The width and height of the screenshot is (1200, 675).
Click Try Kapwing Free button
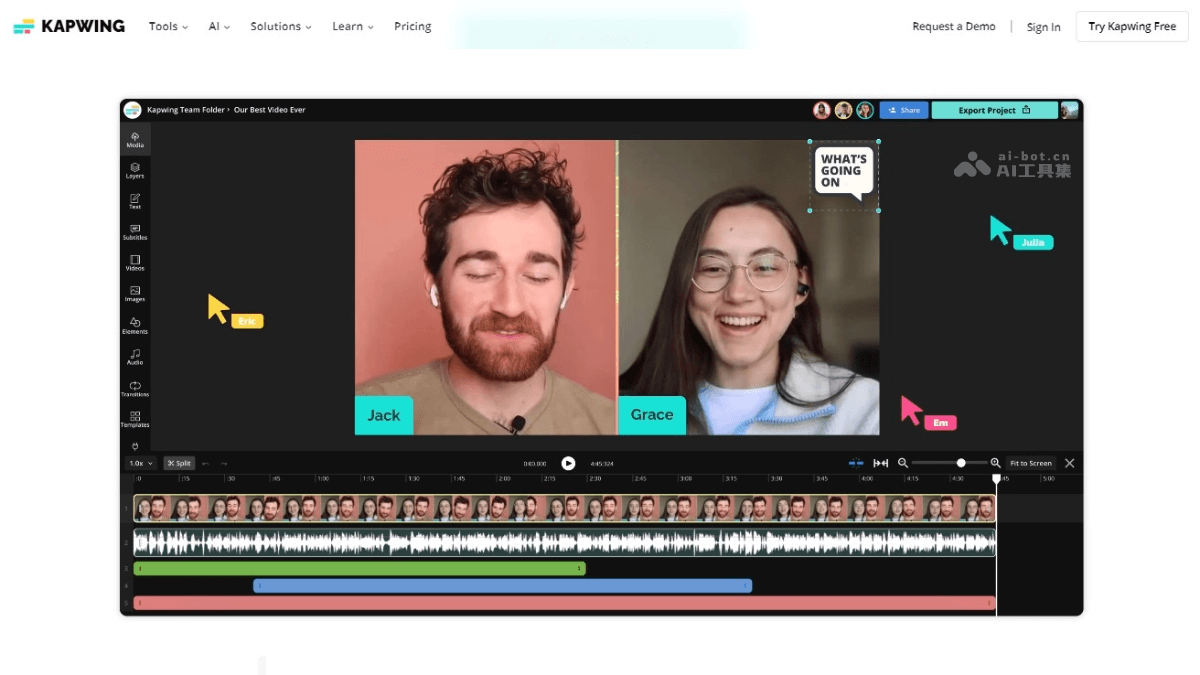tap(1132, 27)
